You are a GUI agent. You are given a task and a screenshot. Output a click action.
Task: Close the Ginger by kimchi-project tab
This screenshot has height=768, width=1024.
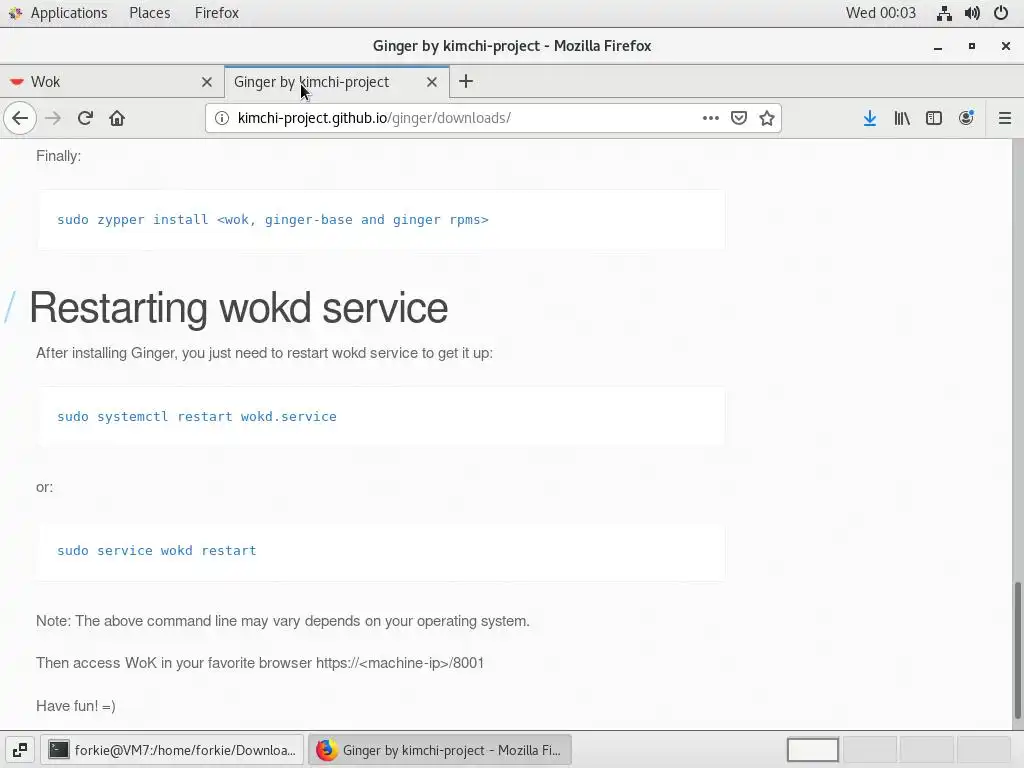tap(432, 82)
